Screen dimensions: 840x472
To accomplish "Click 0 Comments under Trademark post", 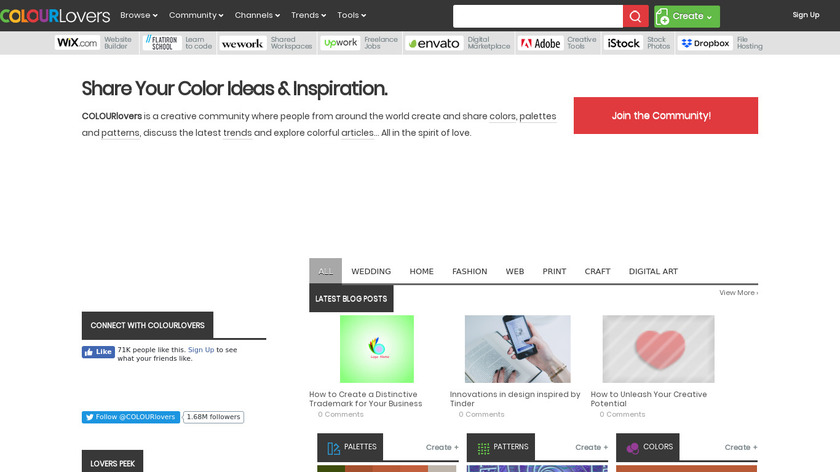I will click(340, 414).
